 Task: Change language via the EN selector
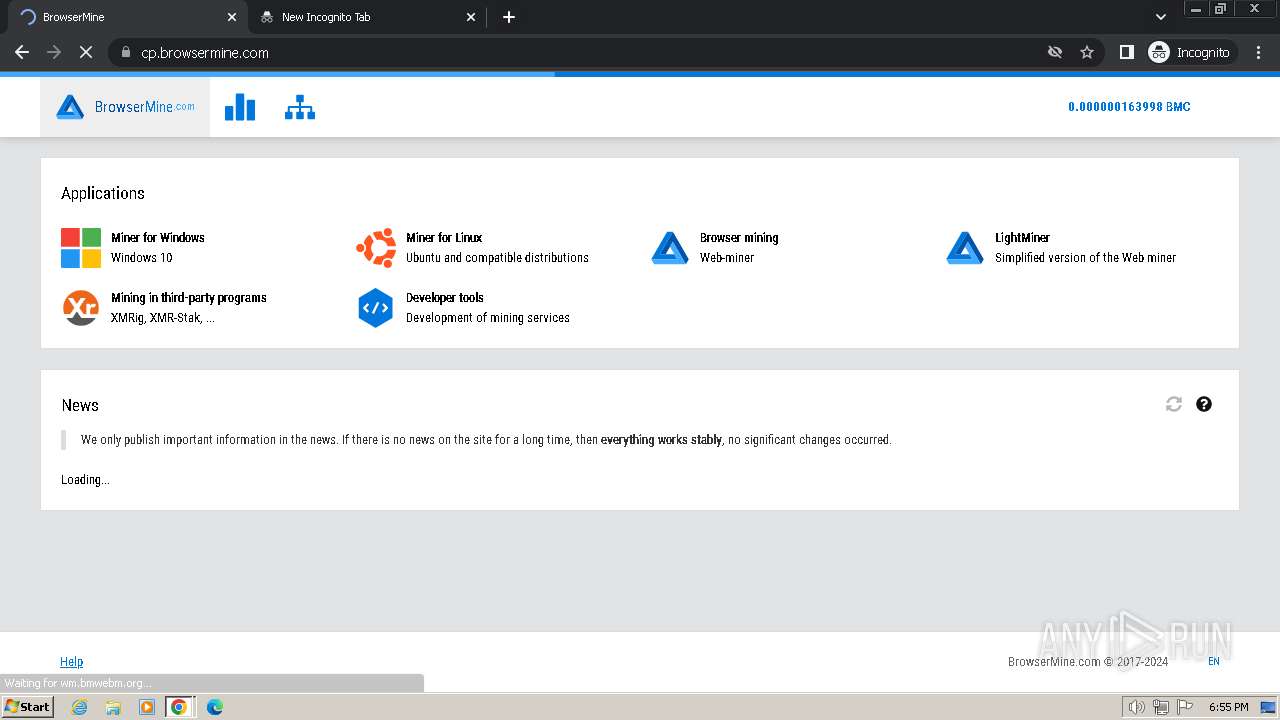(x=1214, y=662)
